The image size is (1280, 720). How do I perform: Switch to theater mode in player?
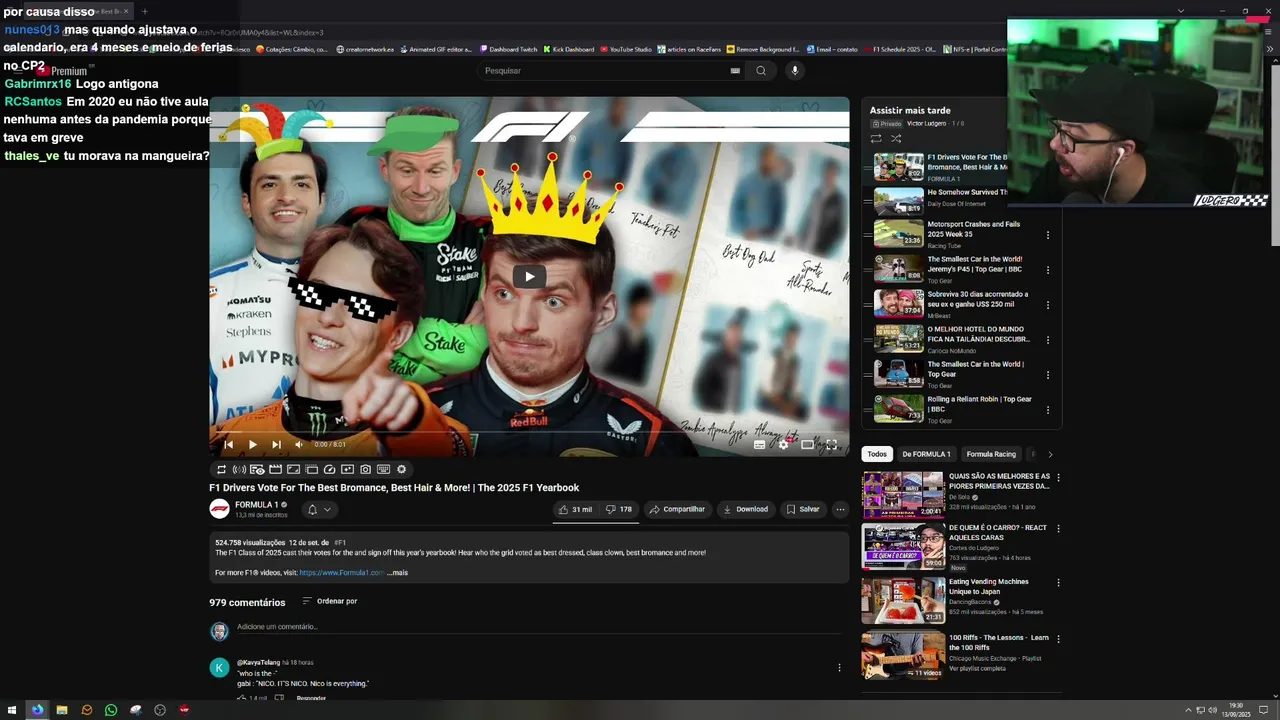coord(807,444)
